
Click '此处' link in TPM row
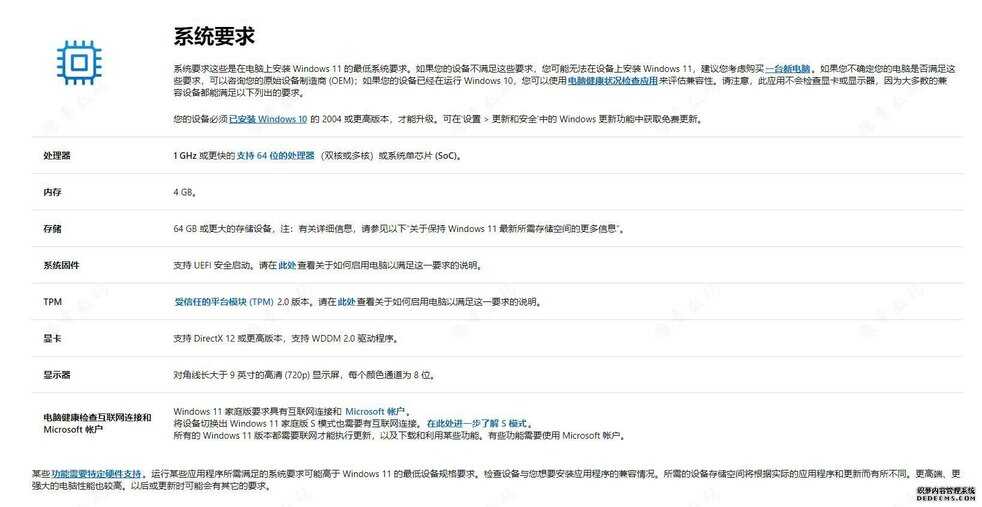[346, 302]
